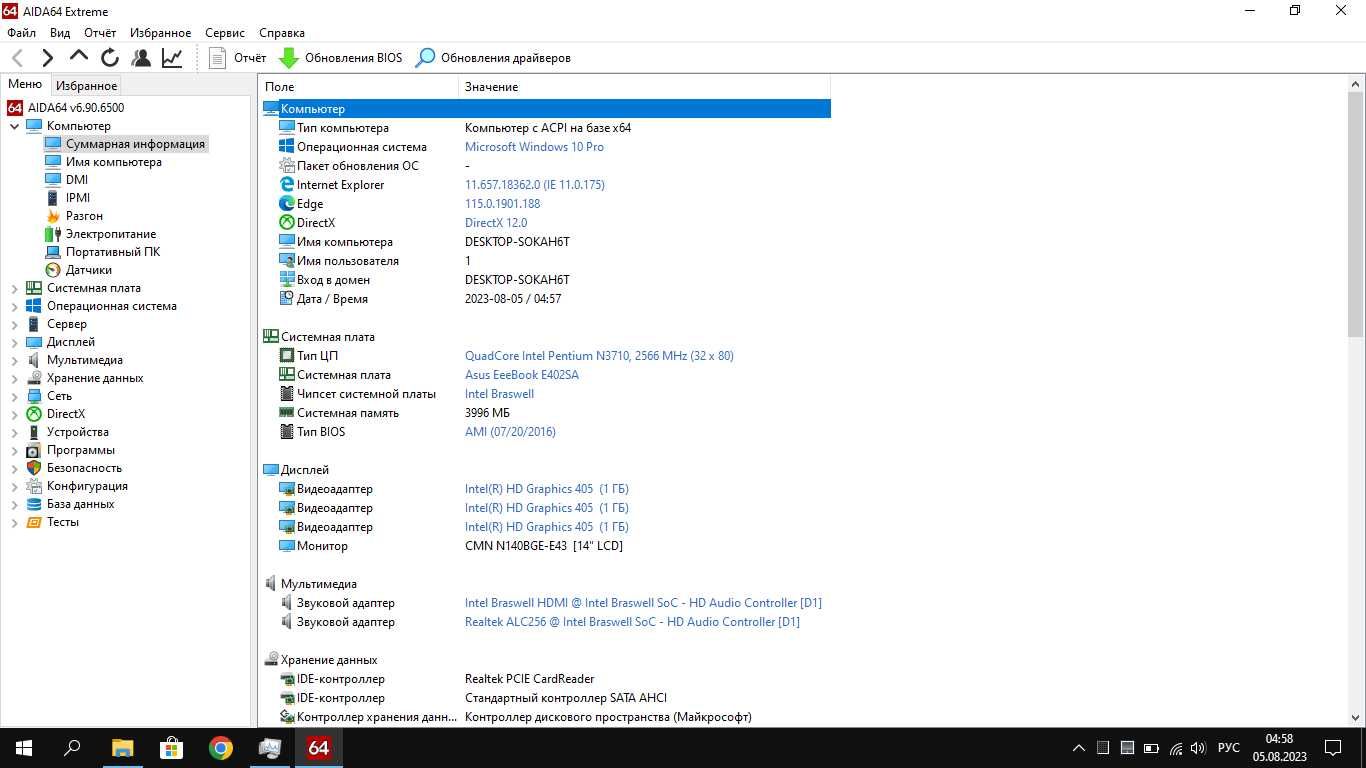Switch to the Избранное tab in the sidebar
This screenshot has width=1366, height=768.
tap(87, 86)
